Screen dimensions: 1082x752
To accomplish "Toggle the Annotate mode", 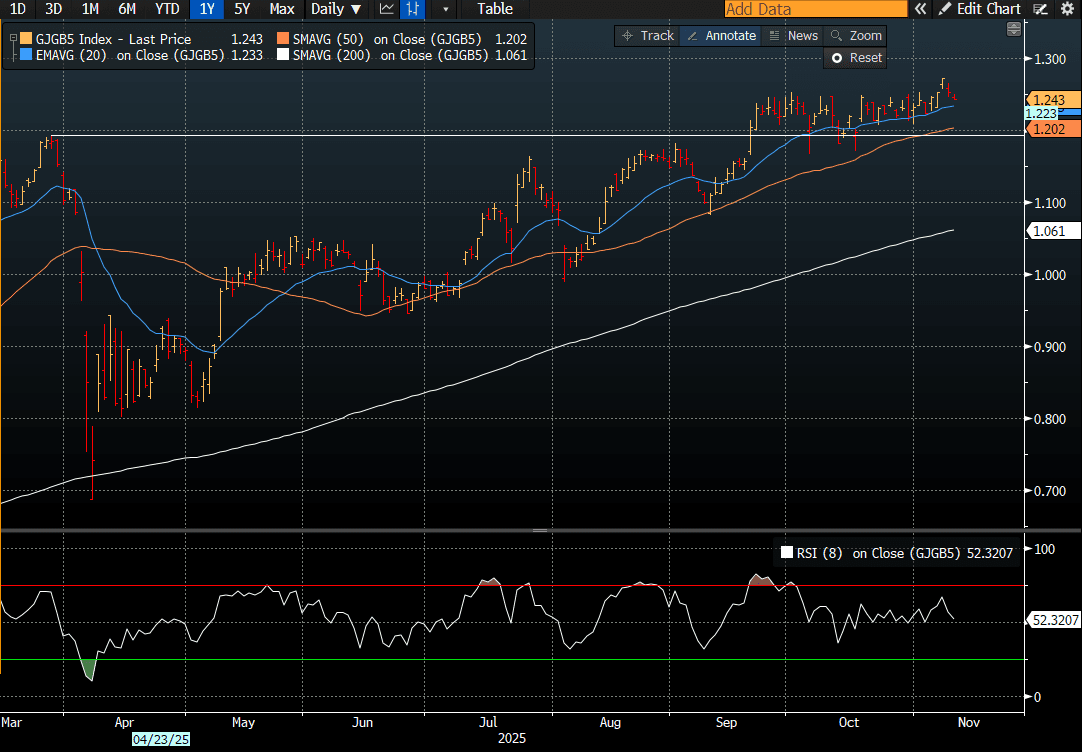I will (x=720, y=35).
